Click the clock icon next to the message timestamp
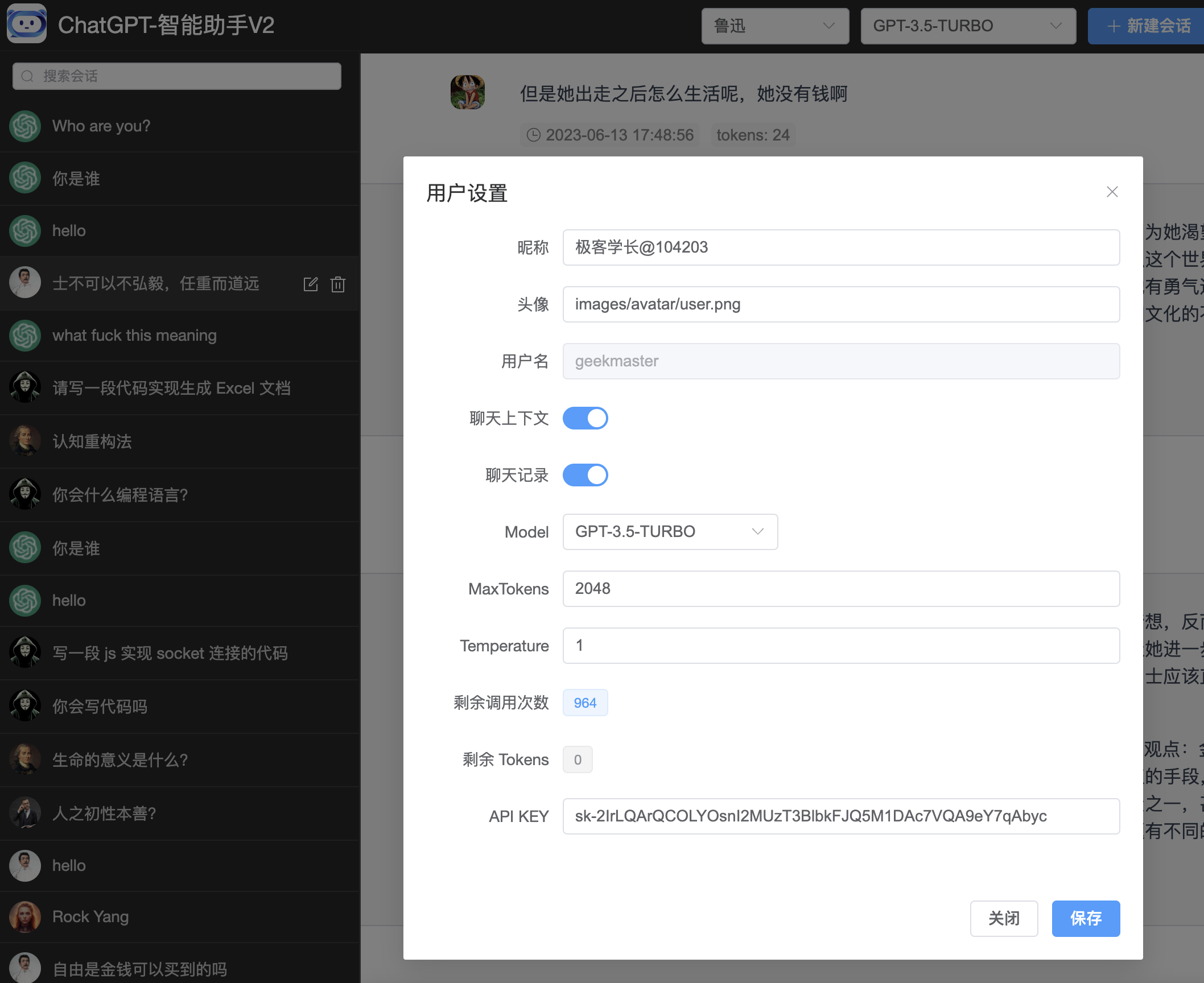This screenshot has width=1204, height=983. point(533,135)
